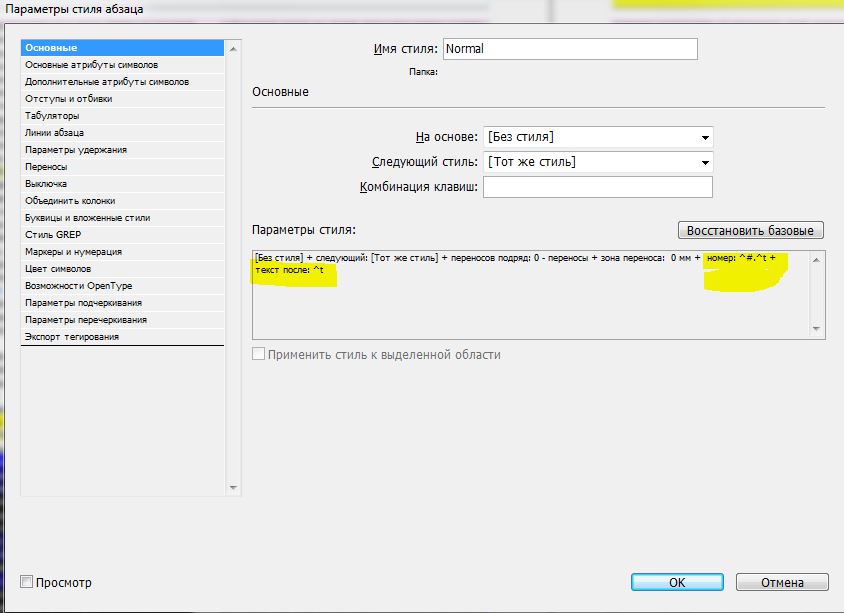Open Маркеры и нумерация section
The height and width of the screenshot is (613, 844).
click(x=122, y=251)
